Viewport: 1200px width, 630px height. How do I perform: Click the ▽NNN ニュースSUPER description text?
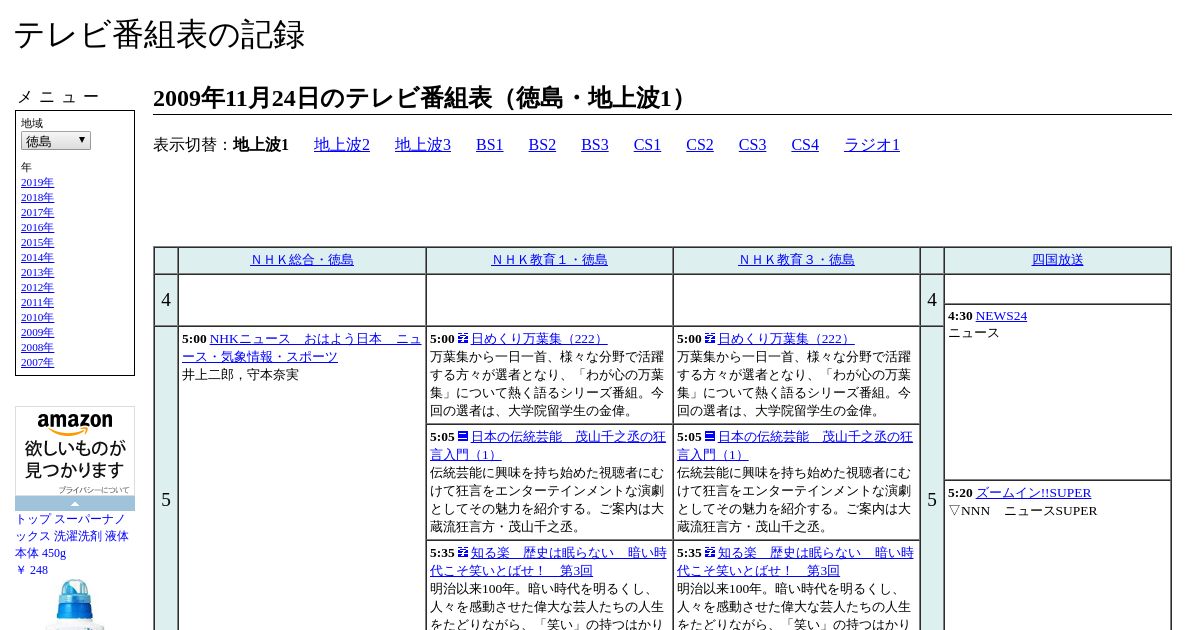tap(1022, 511)
